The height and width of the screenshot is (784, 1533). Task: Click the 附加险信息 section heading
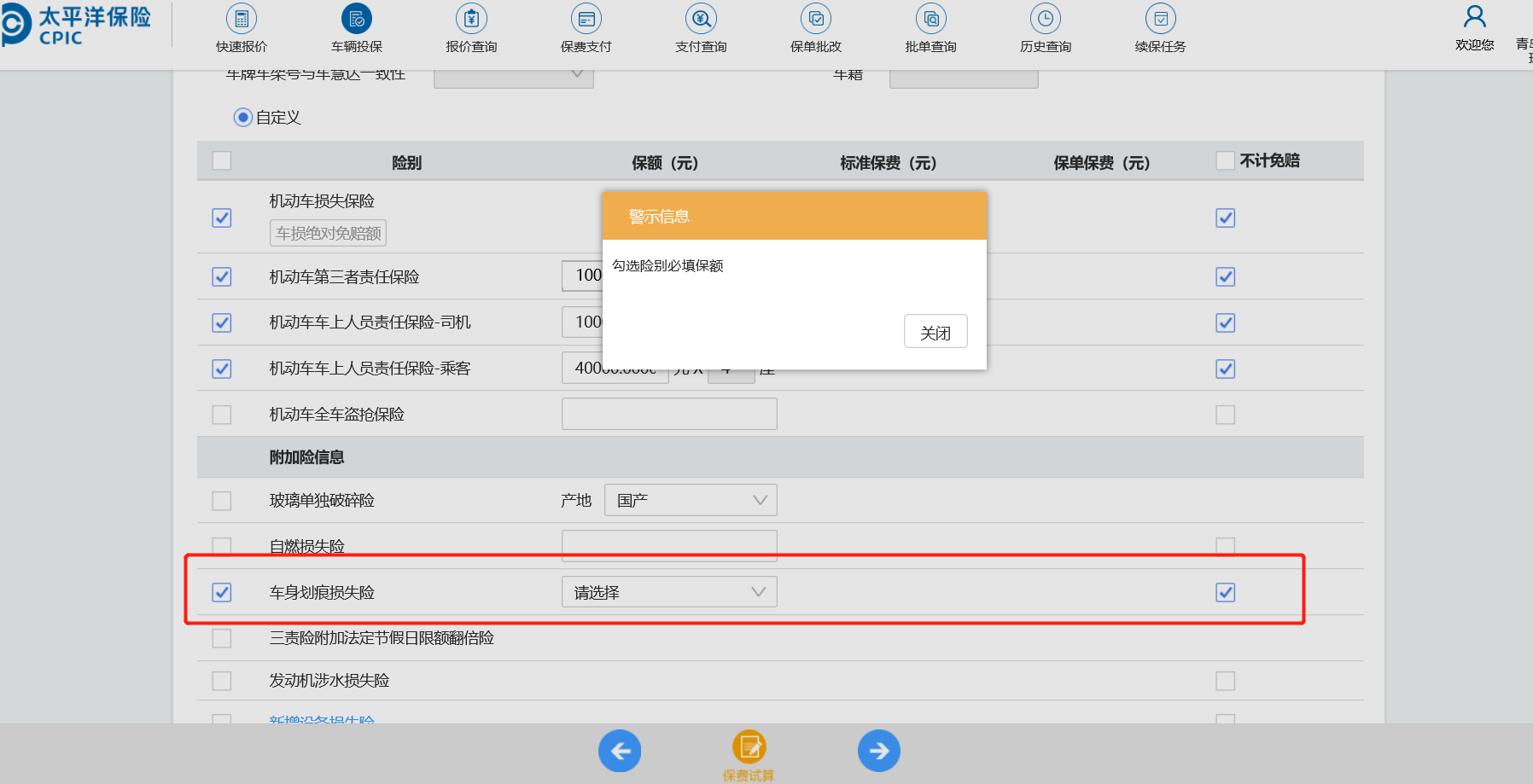(307, 457)
